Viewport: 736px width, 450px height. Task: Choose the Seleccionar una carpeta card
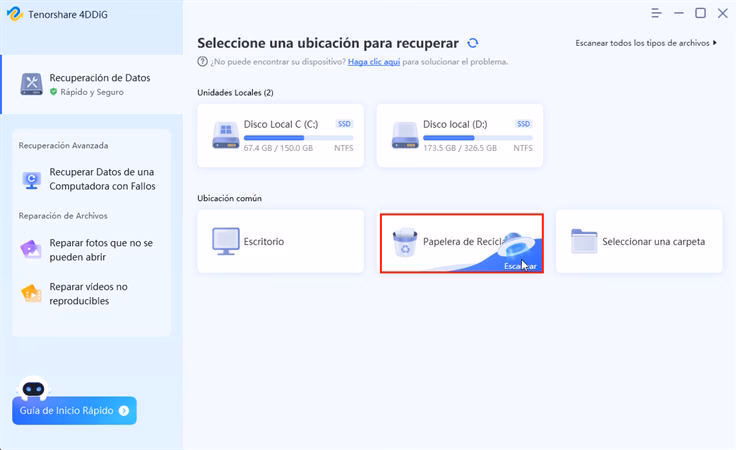(x=639, y=241)
